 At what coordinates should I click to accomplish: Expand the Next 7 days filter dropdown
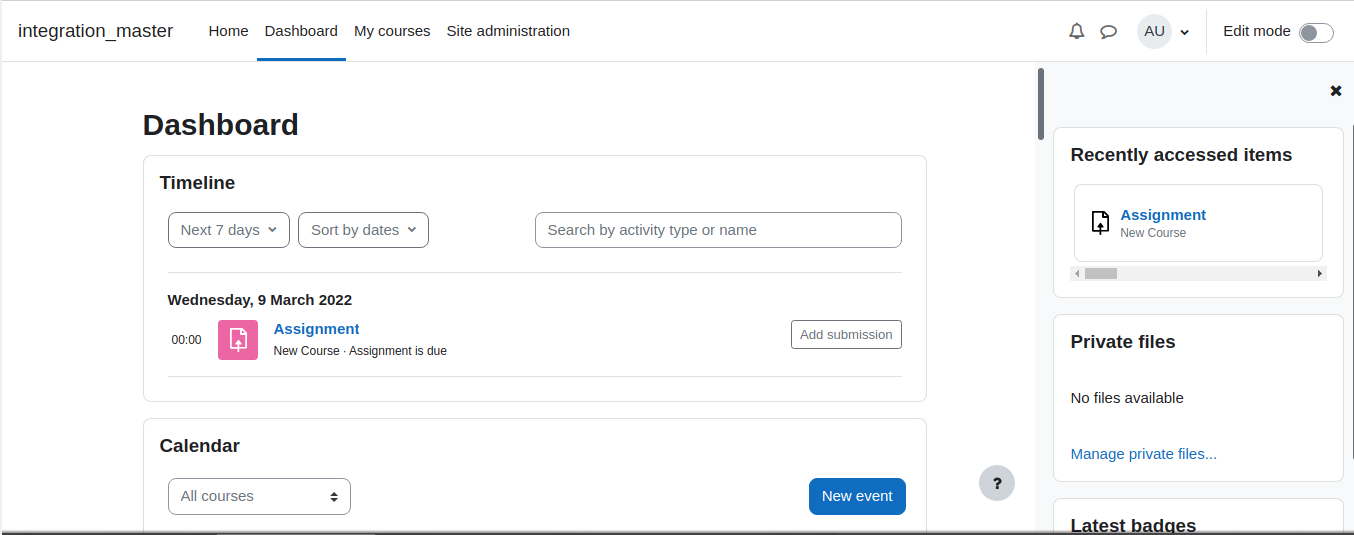tap(229, 230)
